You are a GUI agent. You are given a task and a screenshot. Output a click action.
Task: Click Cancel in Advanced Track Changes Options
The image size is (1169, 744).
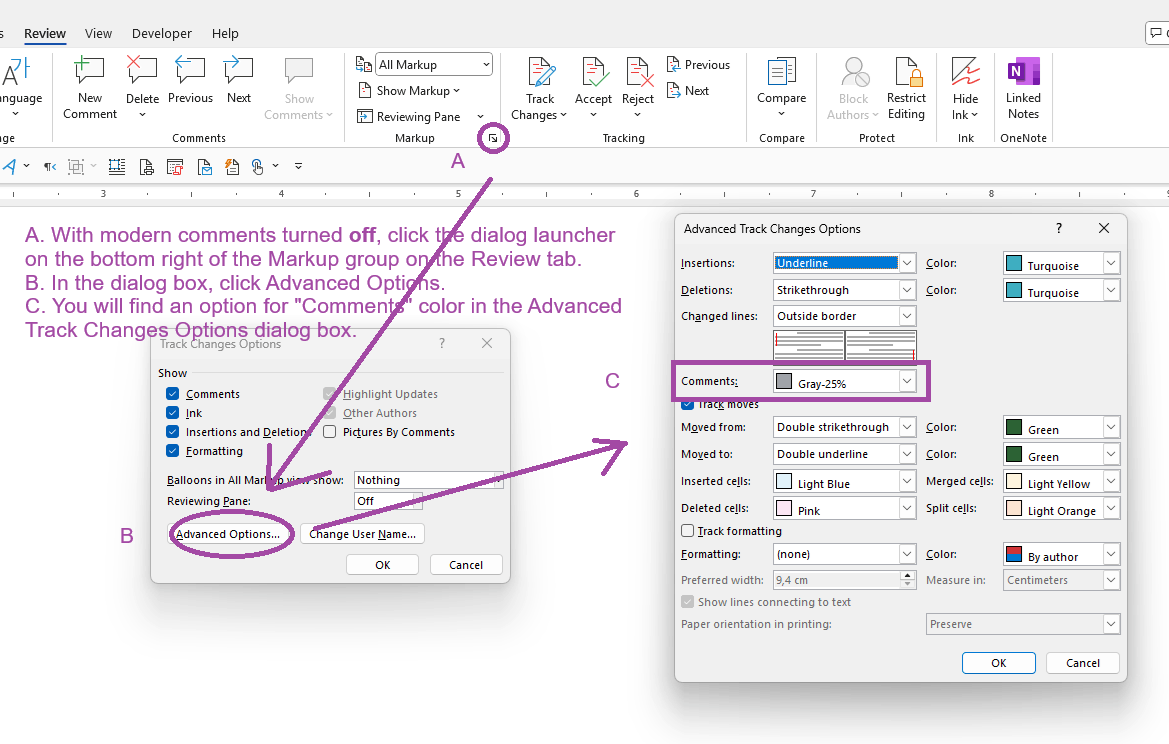(1083, 663)
